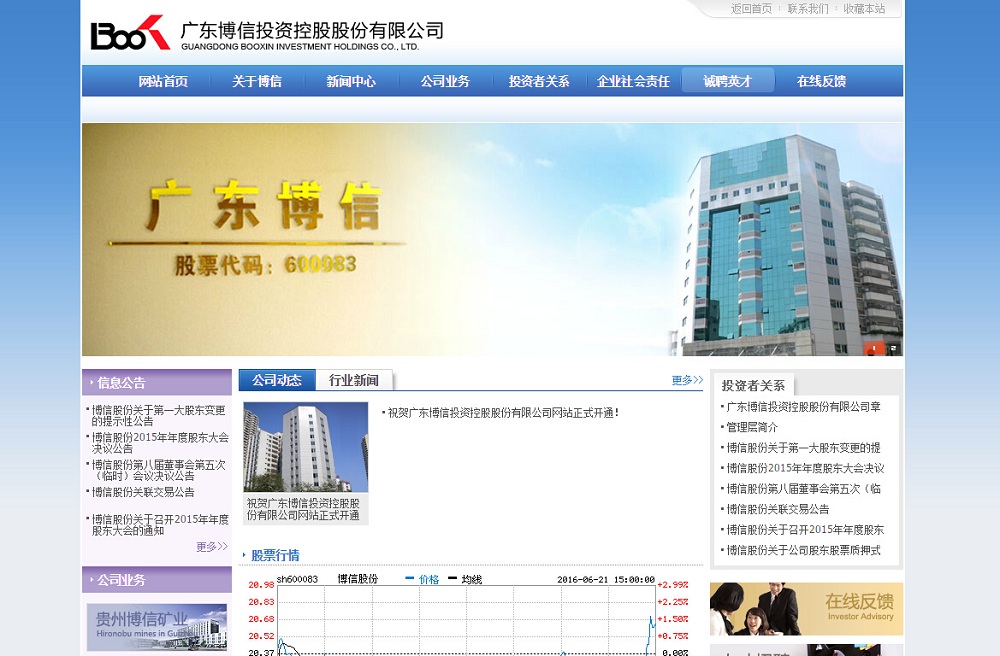Click the 公司业务 sidebar section header

pyautogui.click(x=157, y=580)
